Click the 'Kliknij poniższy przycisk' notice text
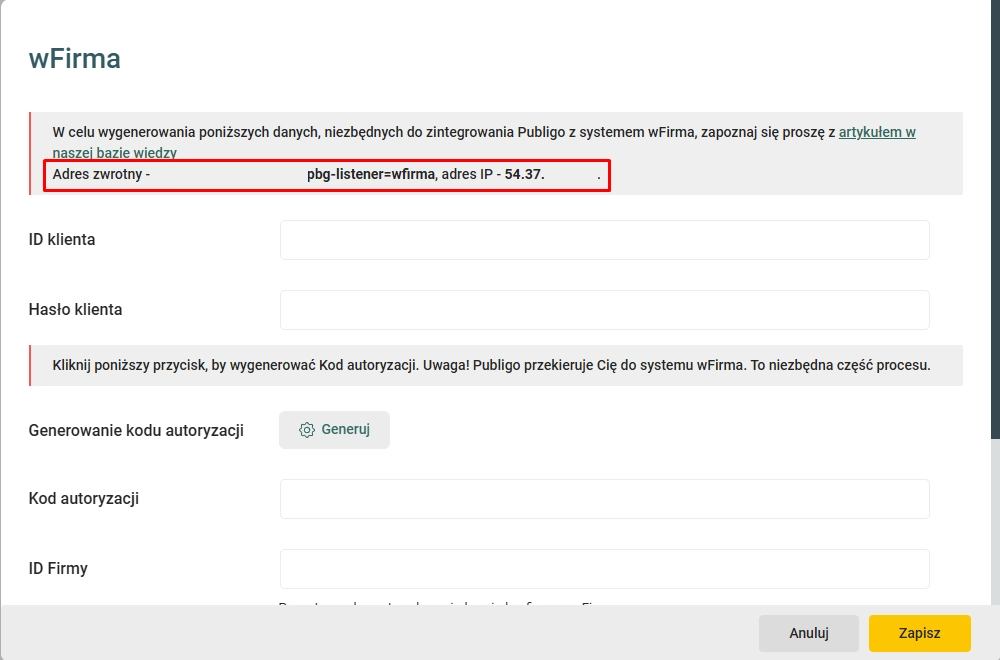The image size is (1000, 660). point(491,365)
